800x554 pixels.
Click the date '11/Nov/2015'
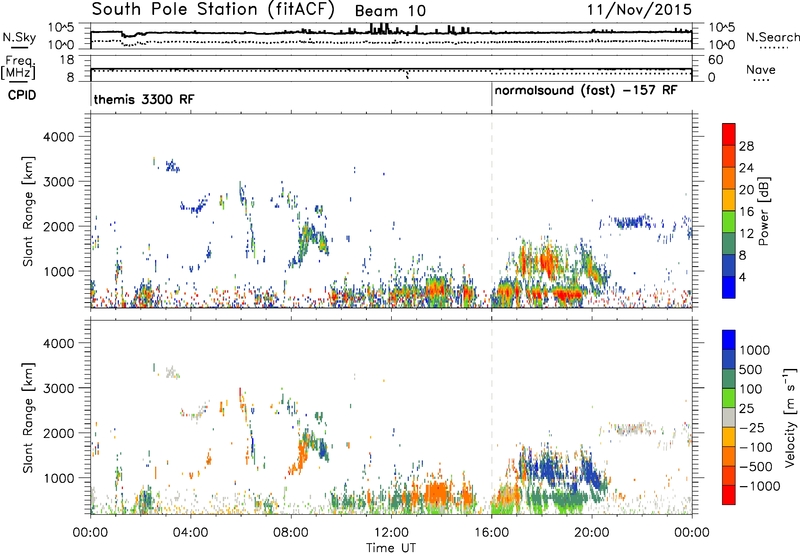(639, 10)
